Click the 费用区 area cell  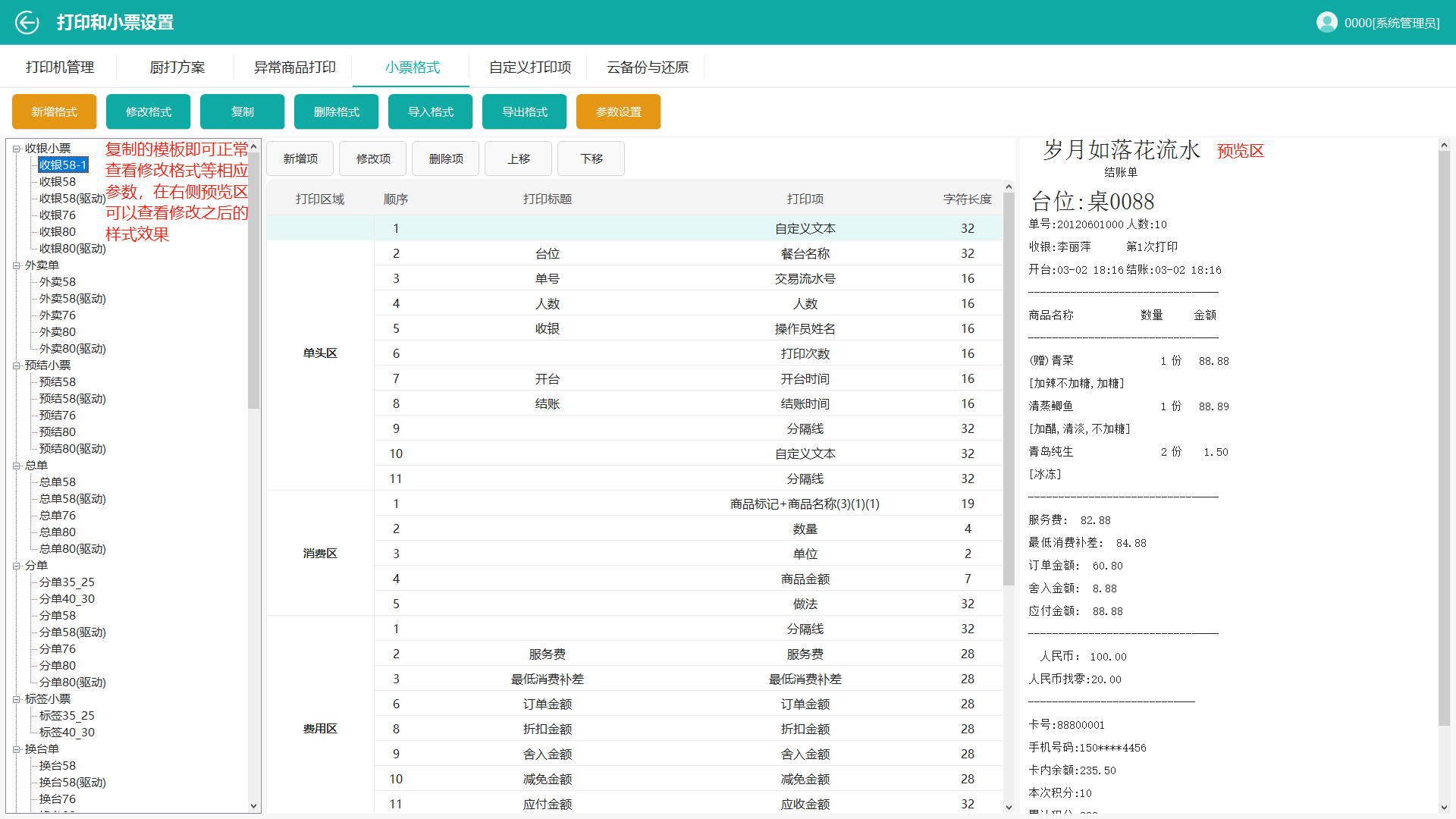pyautogui.click(x=320, y=729)
